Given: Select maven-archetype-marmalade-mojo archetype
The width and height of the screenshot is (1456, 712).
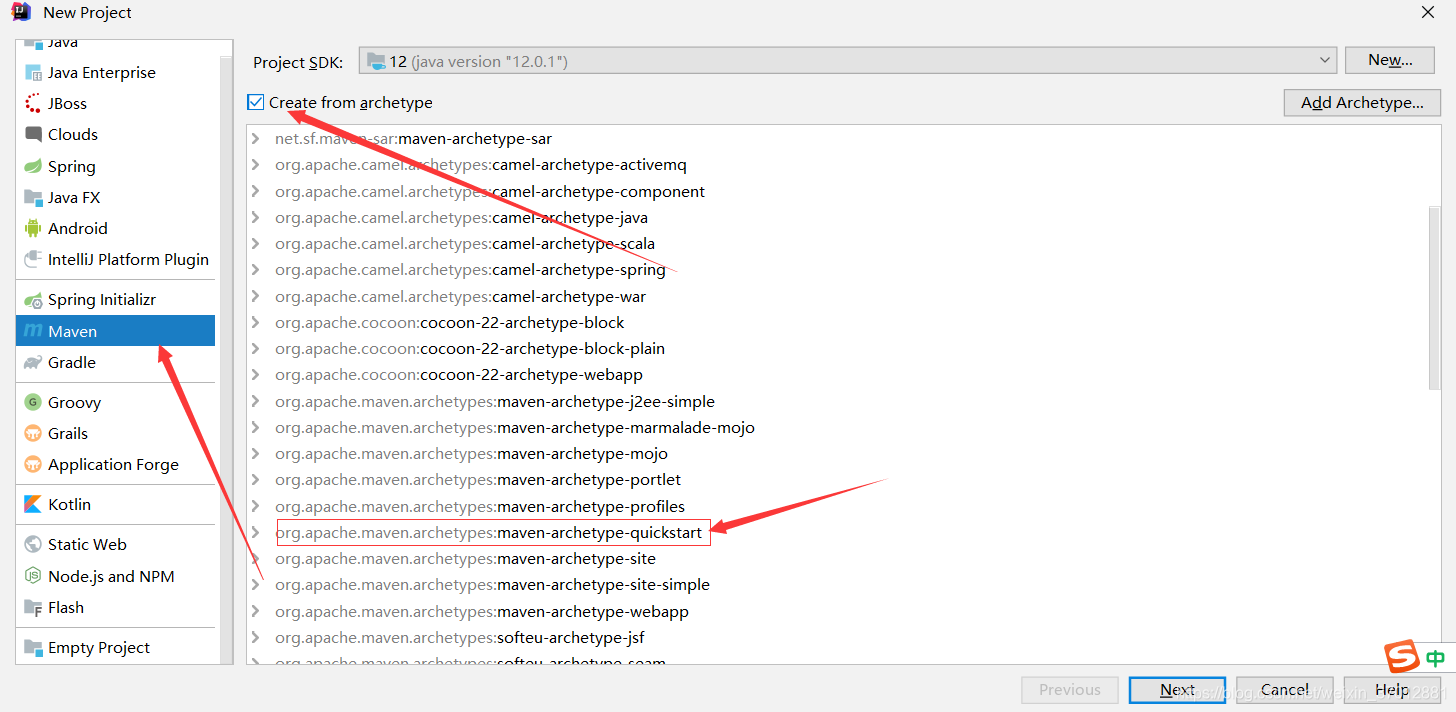Looking at the screenshot, I should point(515,428).
